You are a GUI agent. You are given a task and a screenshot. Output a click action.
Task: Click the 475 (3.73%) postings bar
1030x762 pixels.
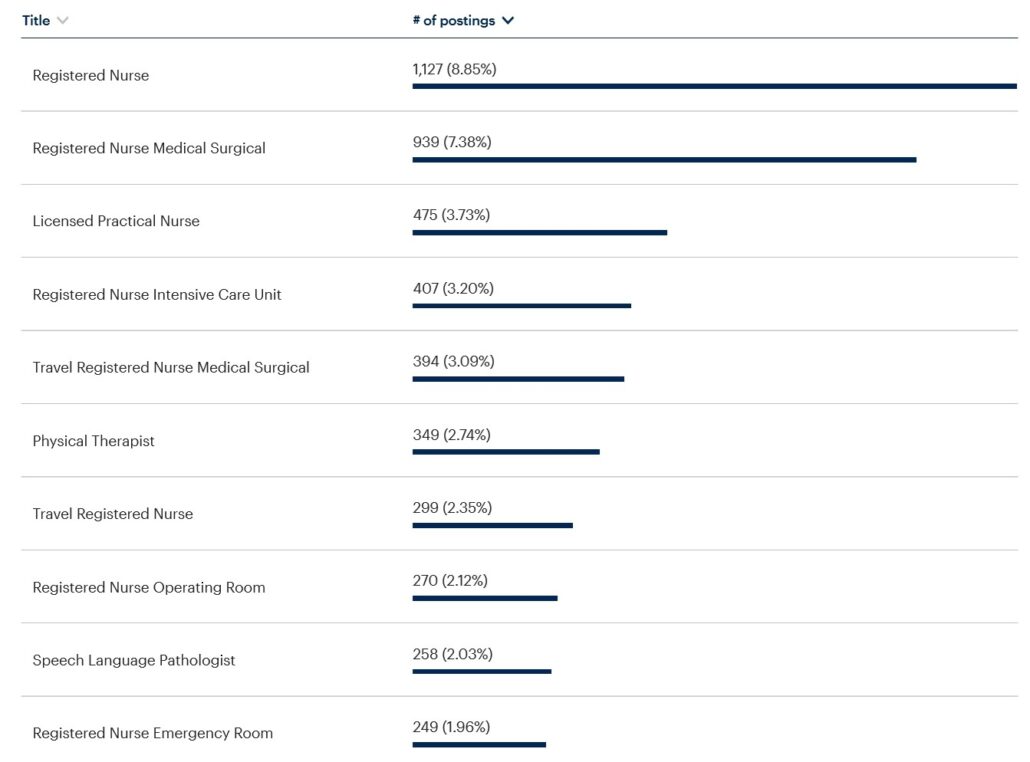539,232
